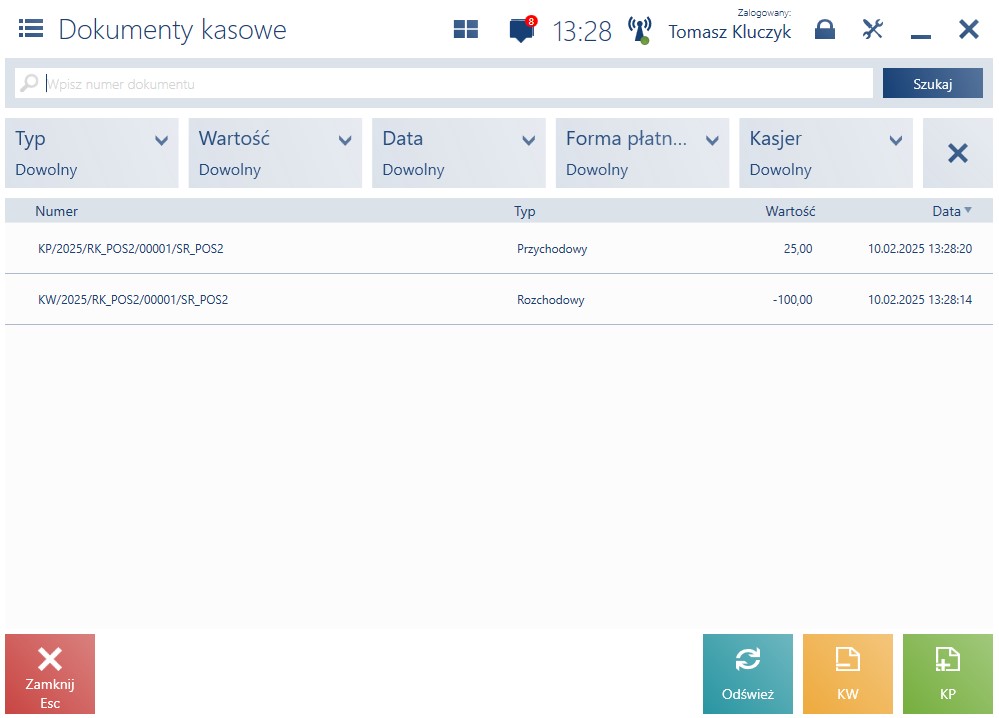The width and height of the screenshot is (999, 718).
Task: Sort by the Numer column header
Action: click(x=57, y=211)
